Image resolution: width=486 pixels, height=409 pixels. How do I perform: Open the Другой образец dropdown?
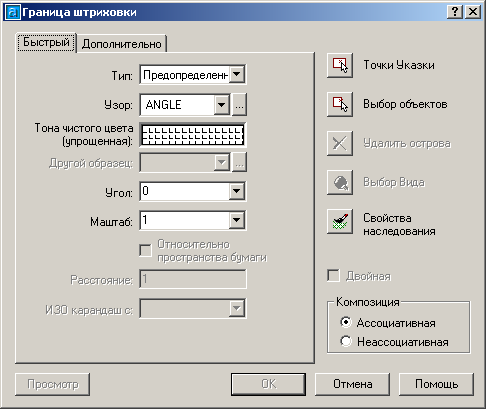221,163
